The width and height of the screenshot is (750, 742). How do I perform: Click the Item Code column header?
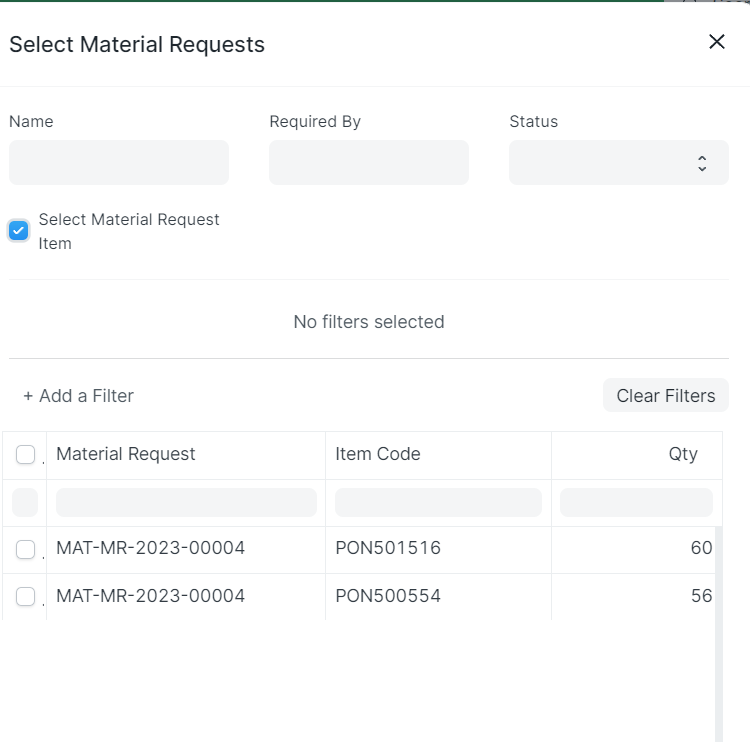(x=378, y=454)
